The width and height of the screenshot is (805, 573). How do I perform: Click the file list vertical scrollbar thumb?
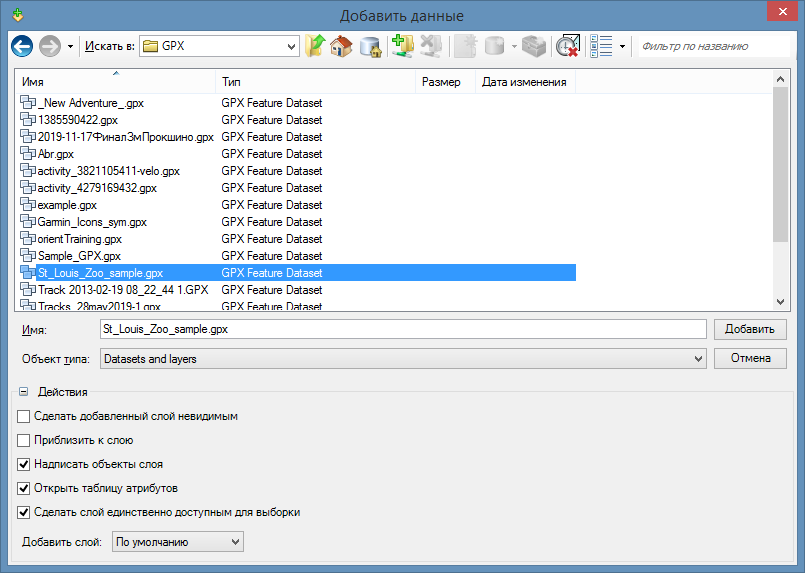(x=780, y=164)
